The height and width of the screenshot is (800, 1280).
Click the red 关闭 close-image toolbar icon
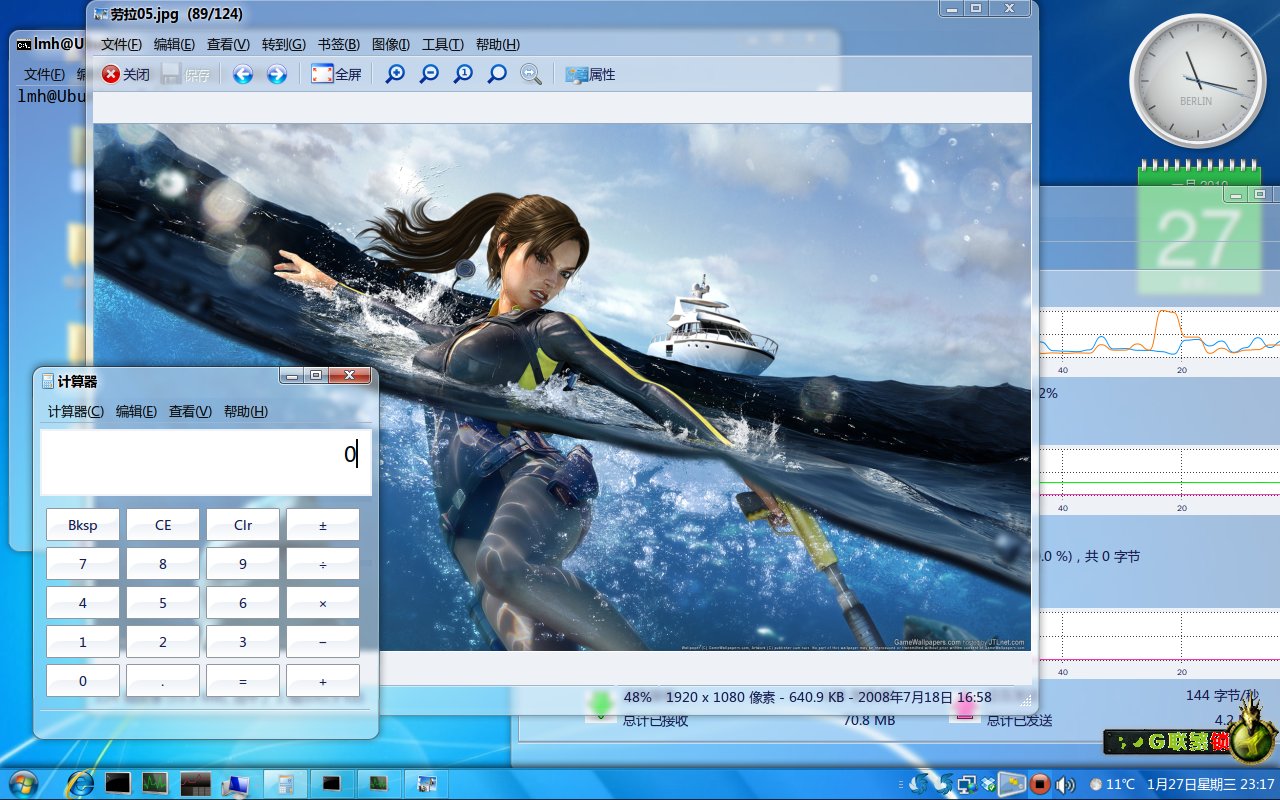point(111,74)
